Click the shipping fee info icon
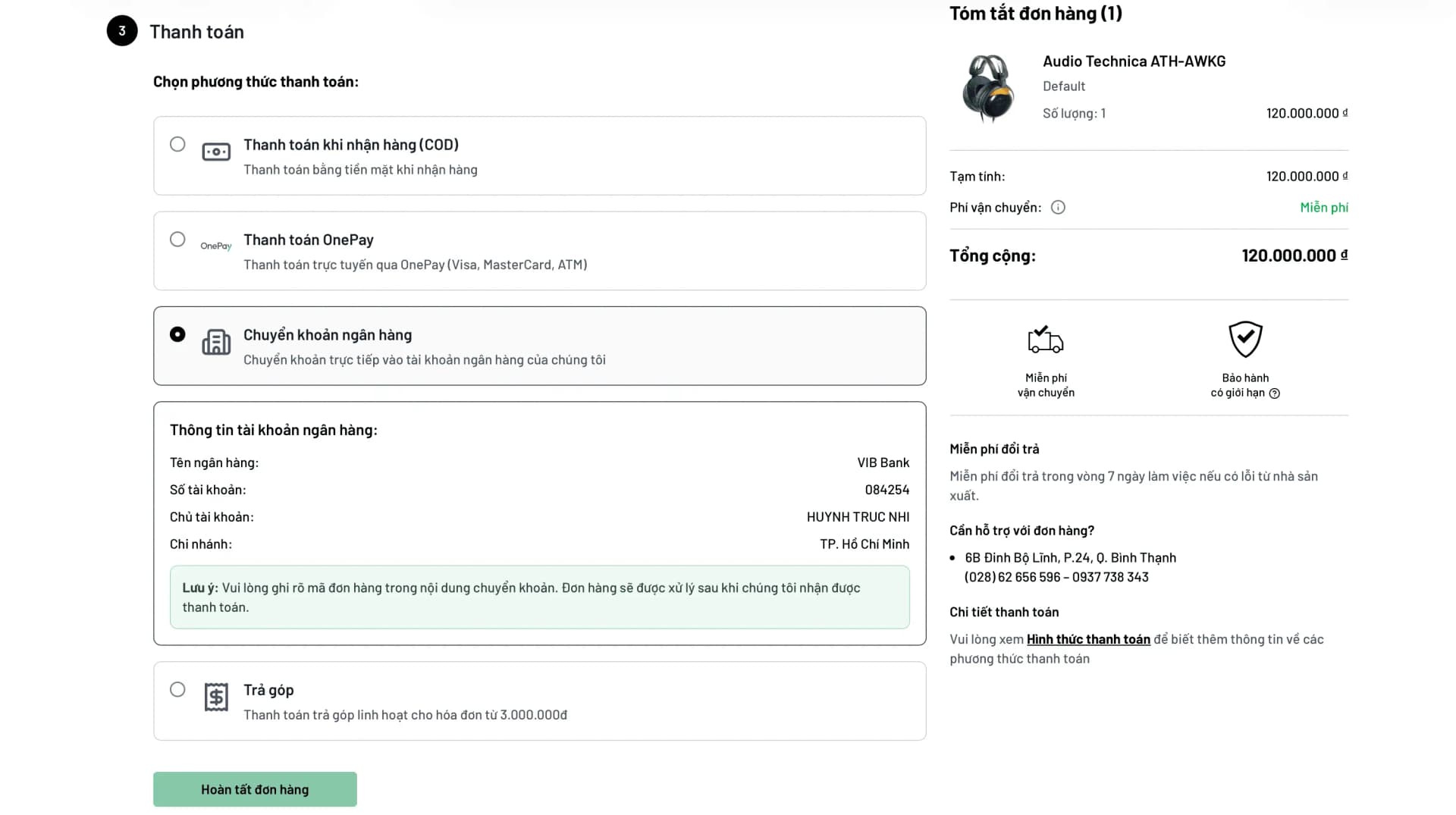The width and height of the screenshot is (1456, 815). [x=1058, y=207]
